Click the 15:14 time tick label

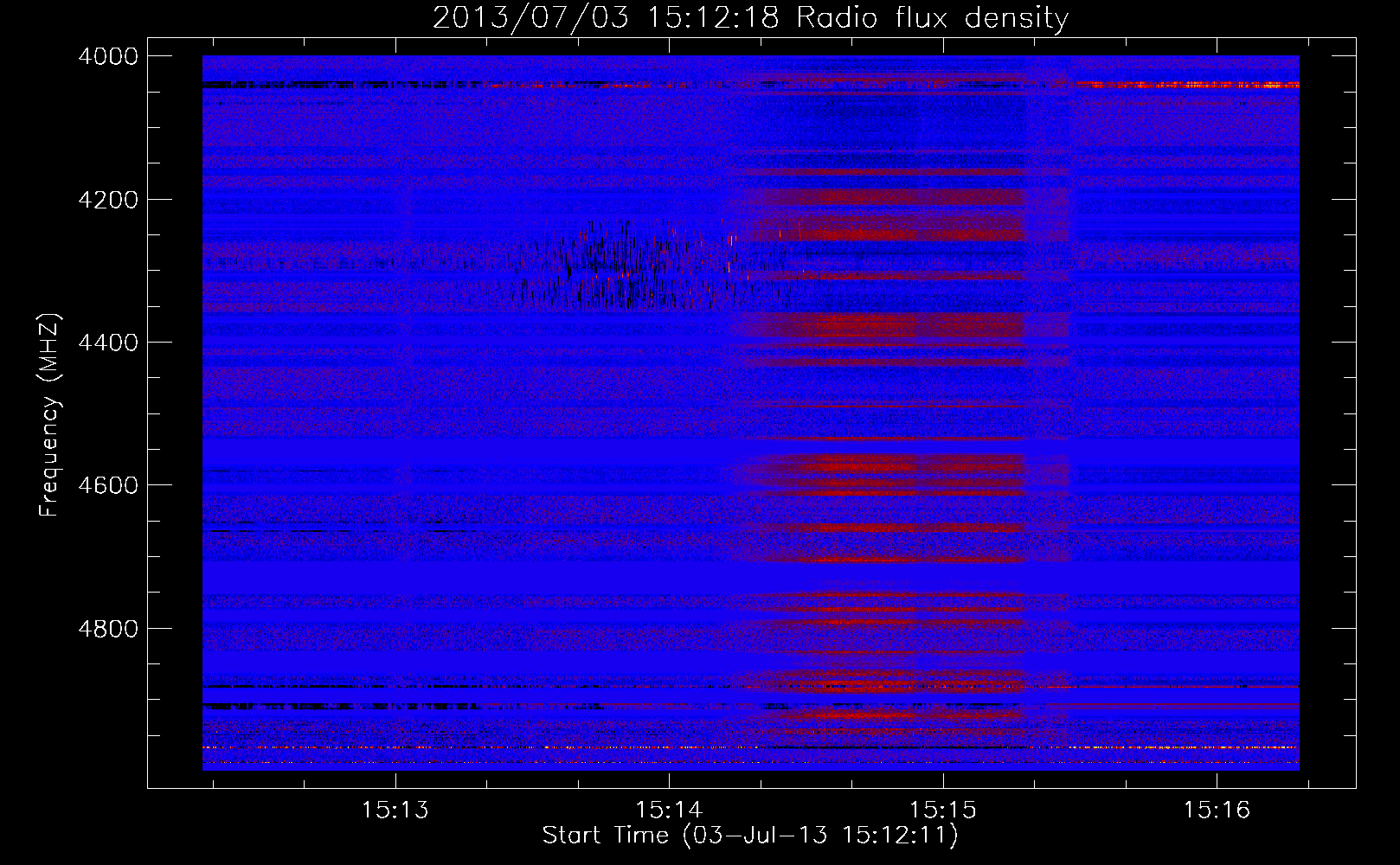pos(669,811)
